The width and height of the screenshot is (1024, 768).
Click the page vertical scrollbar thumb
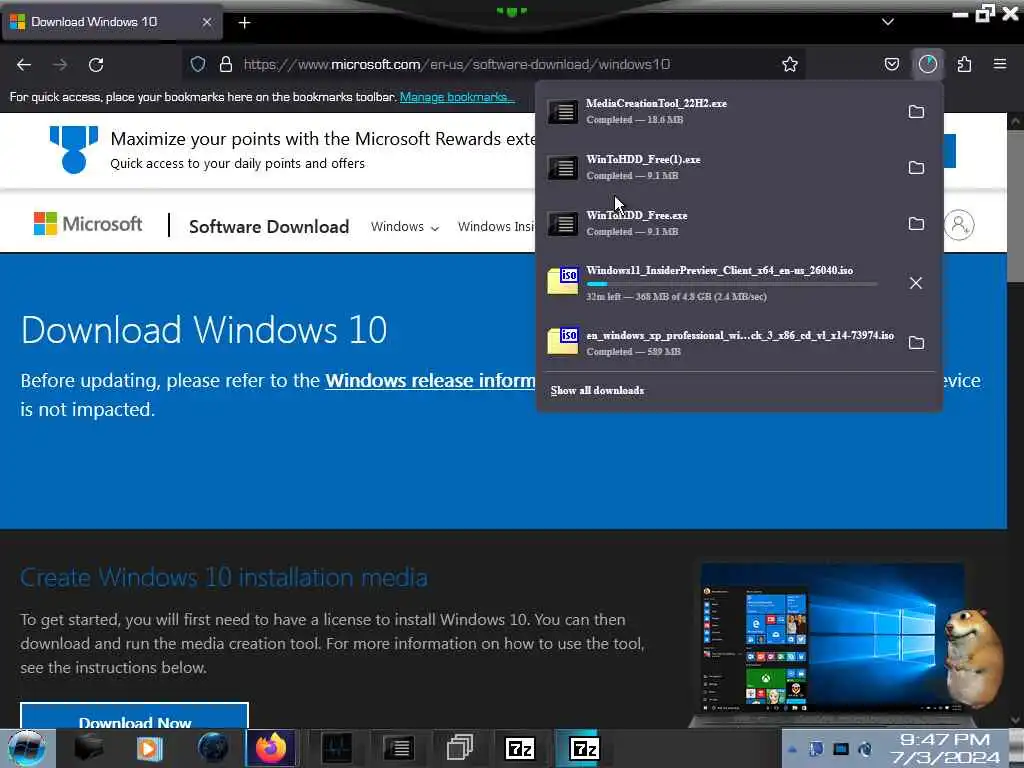pos(1015,206)
